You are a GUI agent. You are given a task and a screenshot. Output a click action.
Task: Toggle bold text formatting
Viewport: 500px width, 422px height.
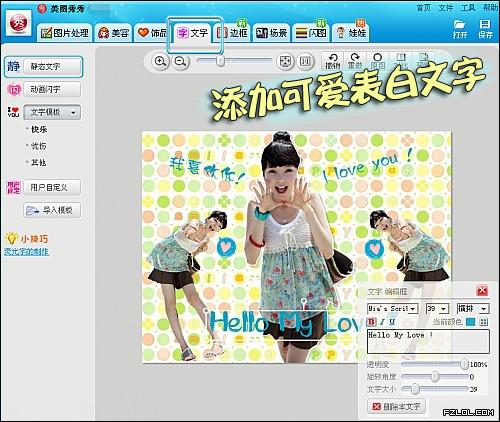point(371,322)
